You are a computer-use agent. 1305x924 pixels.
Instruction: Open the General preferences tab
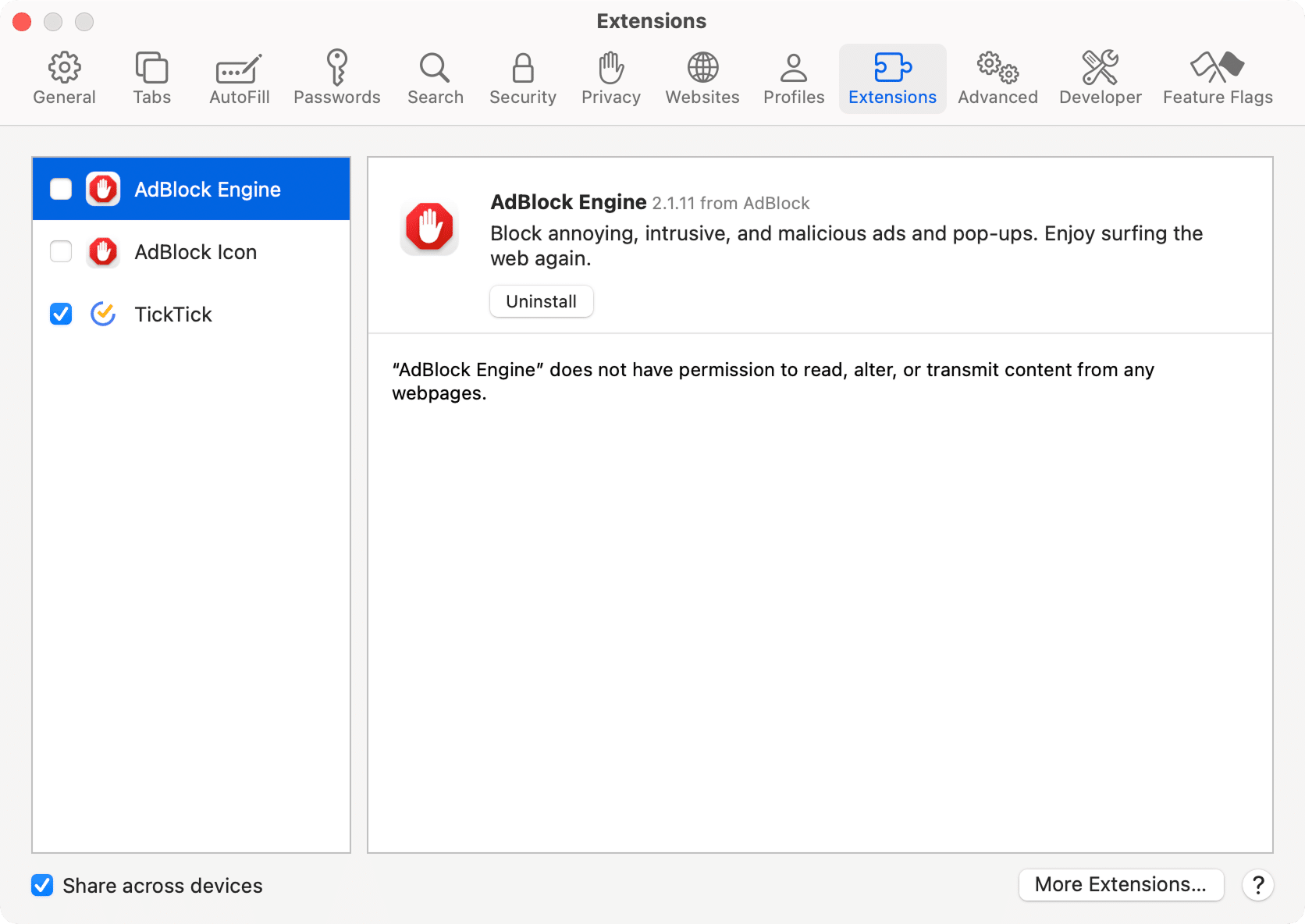[64, 76]
